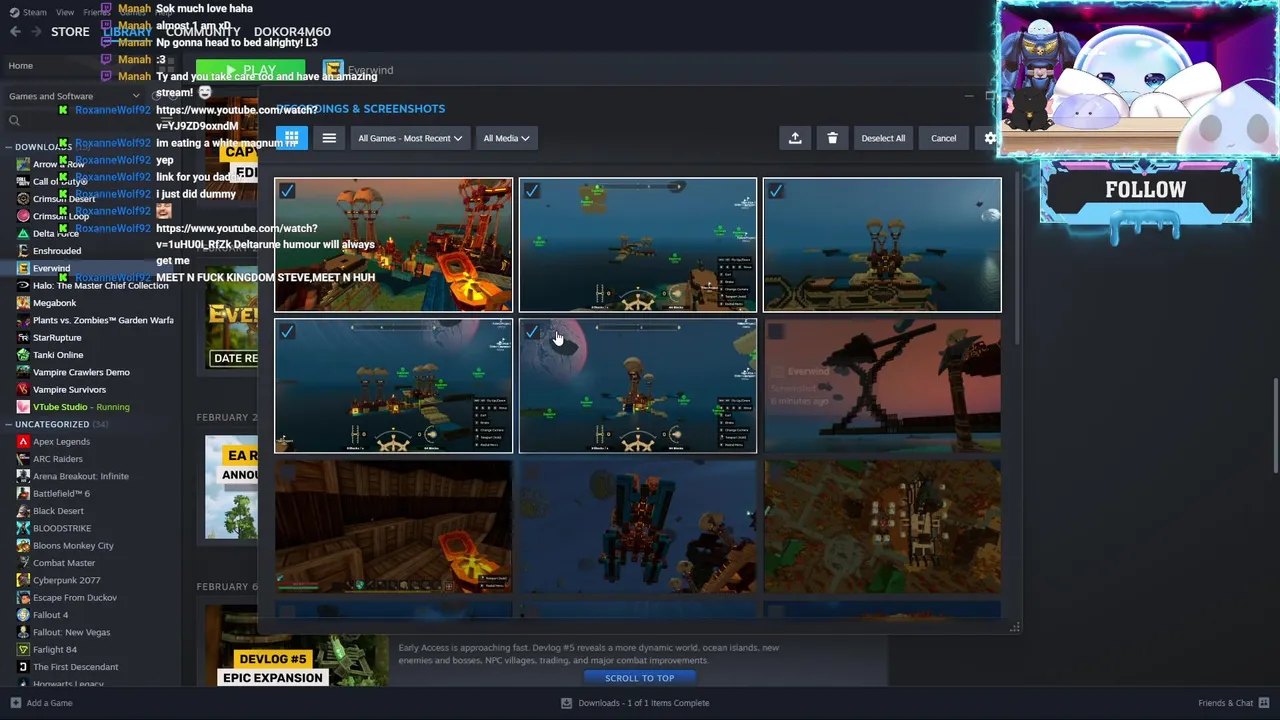This screenshot has height=720, width=1280.
Task: Click the library page vertical scrollbar
Action: (x=1275, y=427)
